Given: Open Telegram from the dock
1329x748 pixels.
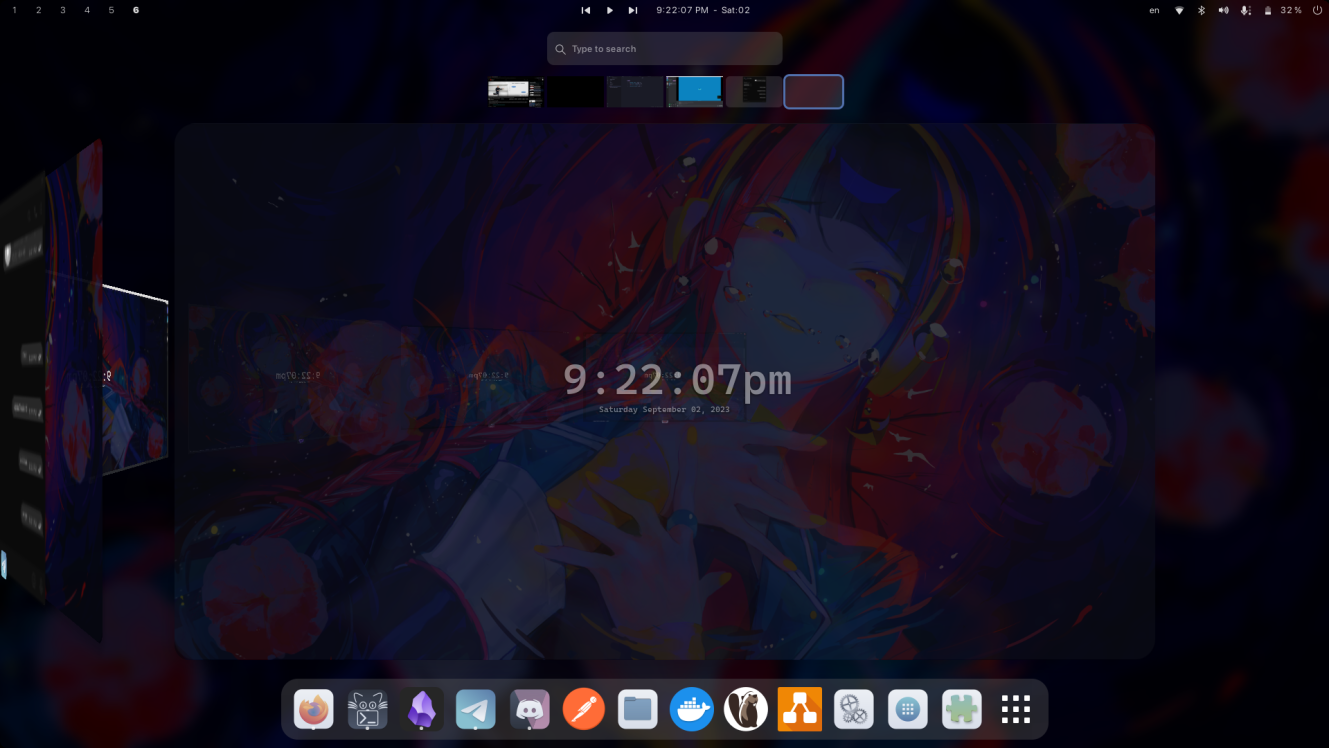Looking at the screenshot, I should (x=475, y=710).
